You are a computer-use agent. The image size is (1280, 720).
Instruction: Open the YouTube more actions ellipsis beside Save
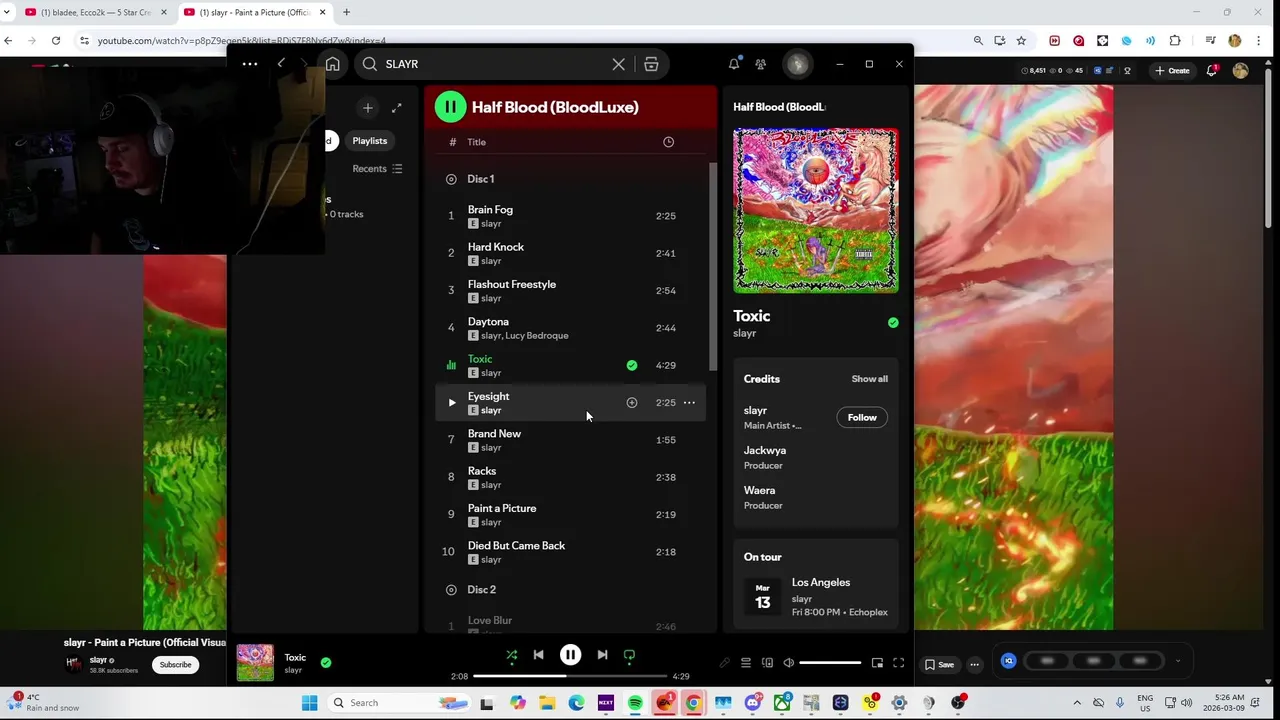coord(974,665)
